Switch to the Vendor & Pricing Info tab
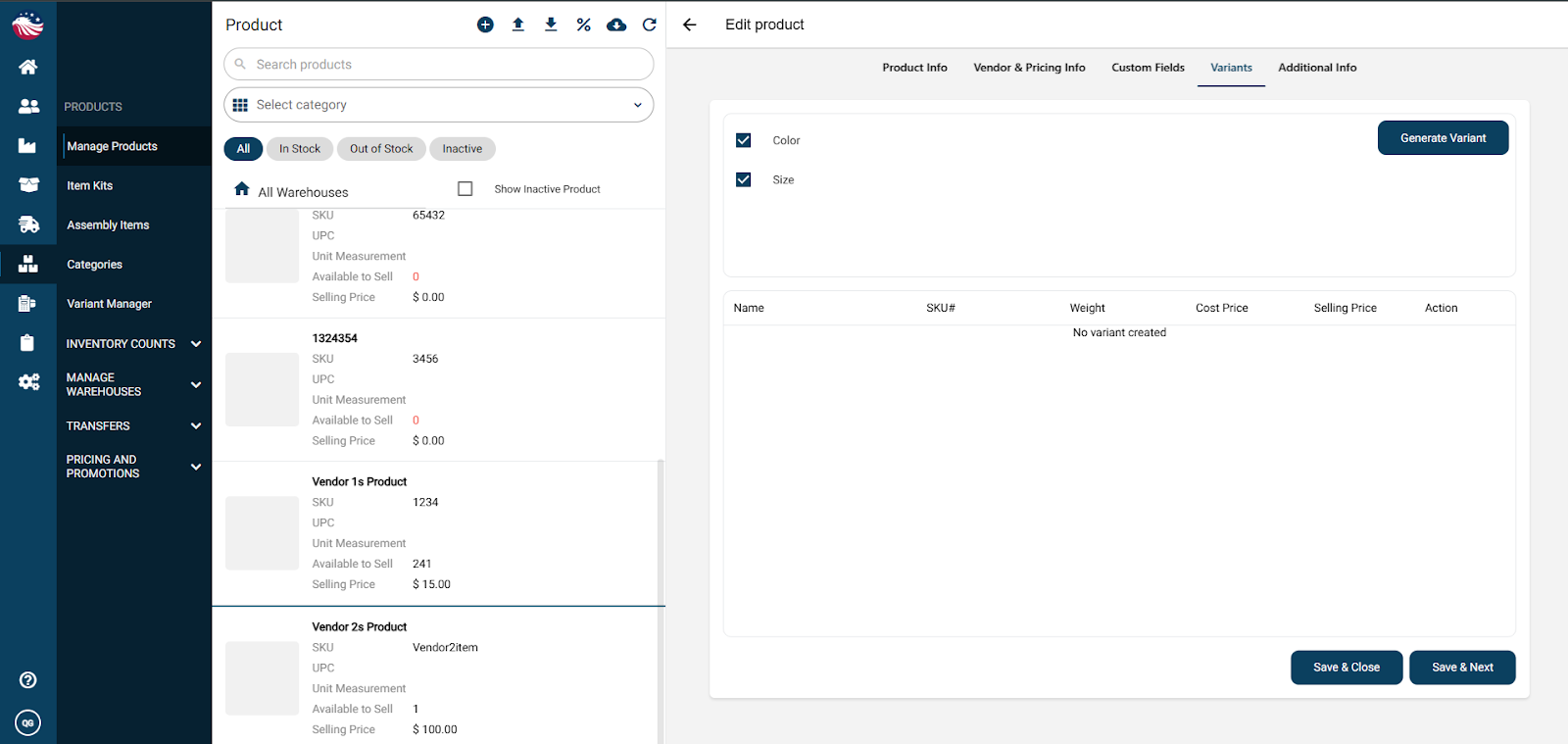1568x744 pixels. (1029, 68)
